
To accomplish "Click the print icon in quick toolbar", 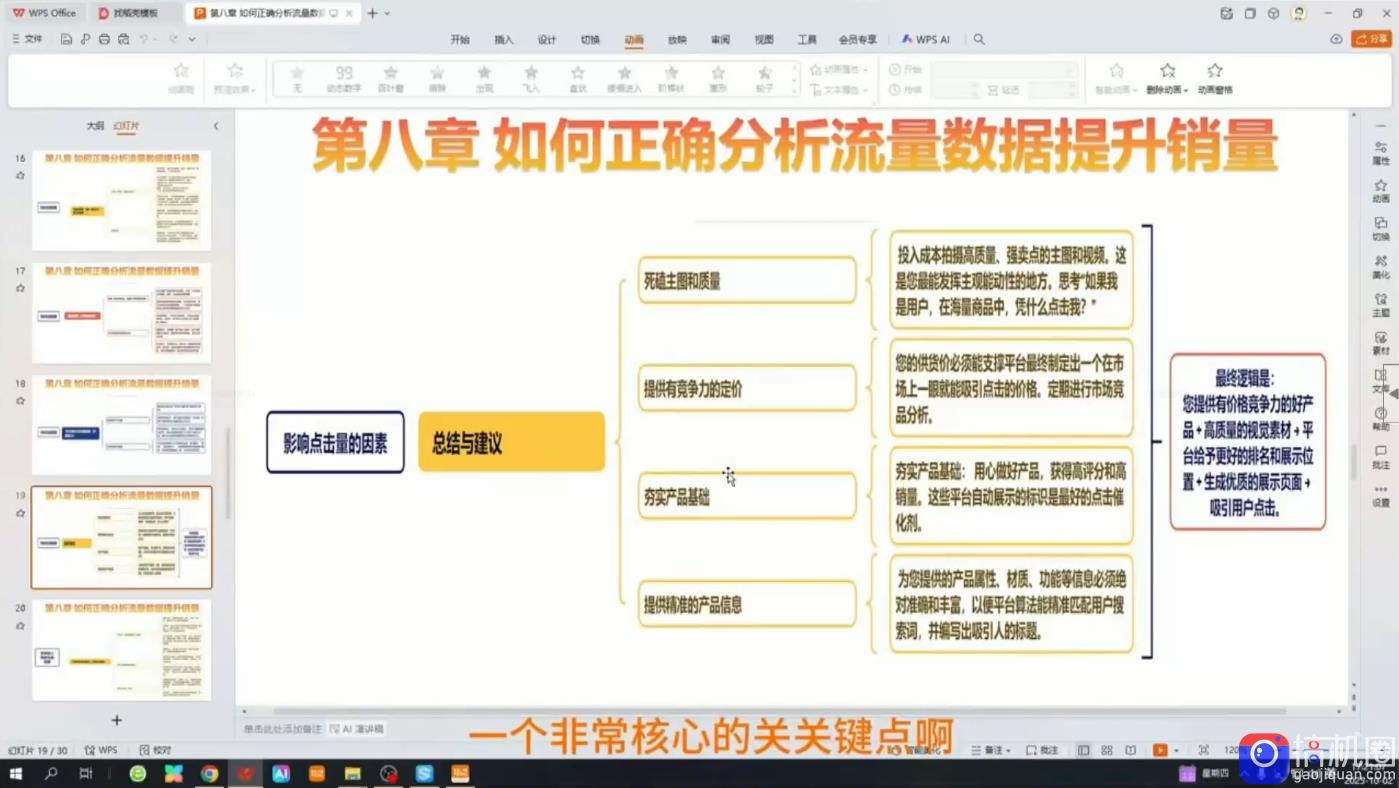I will coord(104,39).
